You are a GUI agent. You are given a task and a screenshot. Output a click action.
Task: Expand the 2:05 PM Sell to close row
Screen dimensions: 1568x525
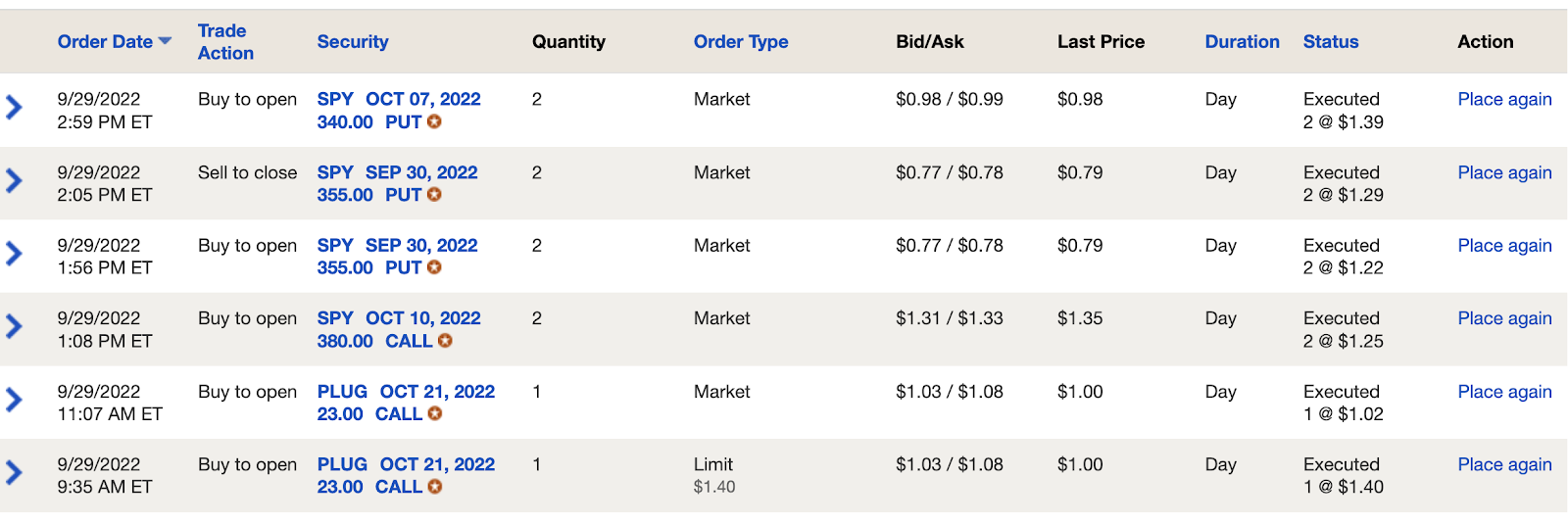coord(15,180)
